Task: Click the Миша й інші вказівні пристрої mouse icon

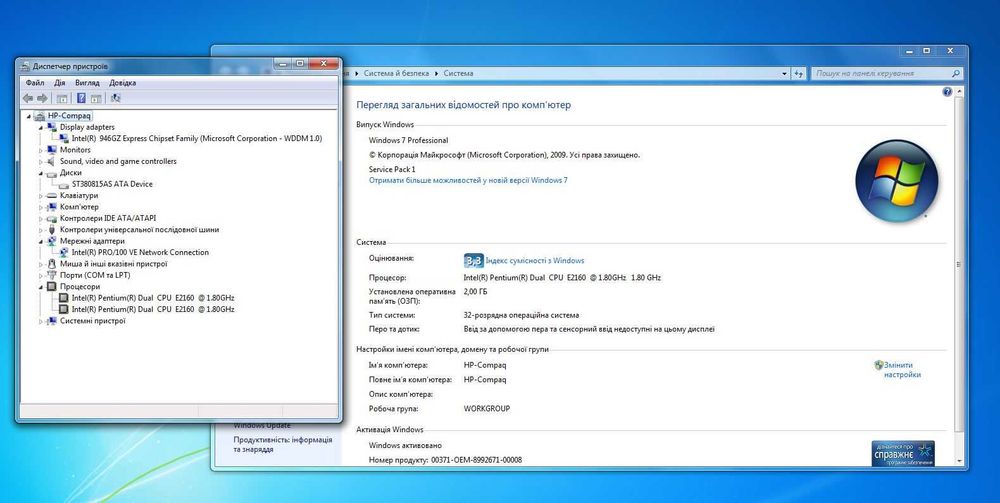Action: click(52, 264)
